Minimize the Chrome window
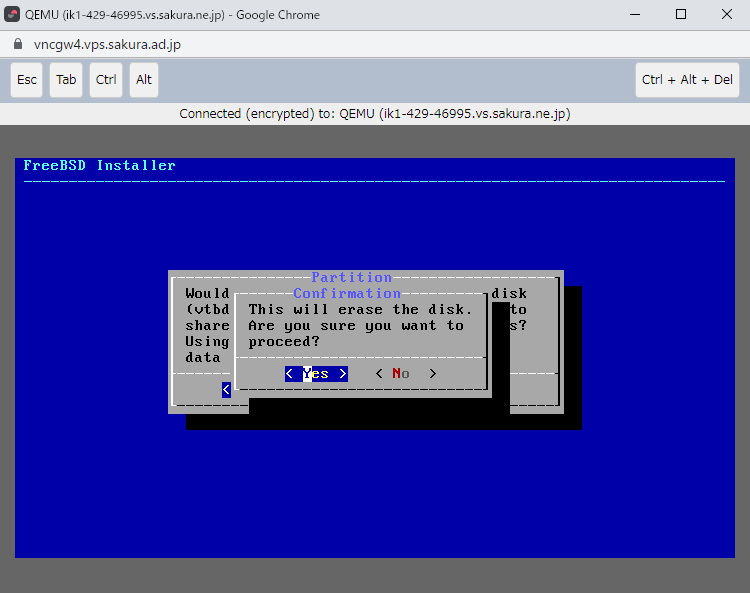 (634, 14)
